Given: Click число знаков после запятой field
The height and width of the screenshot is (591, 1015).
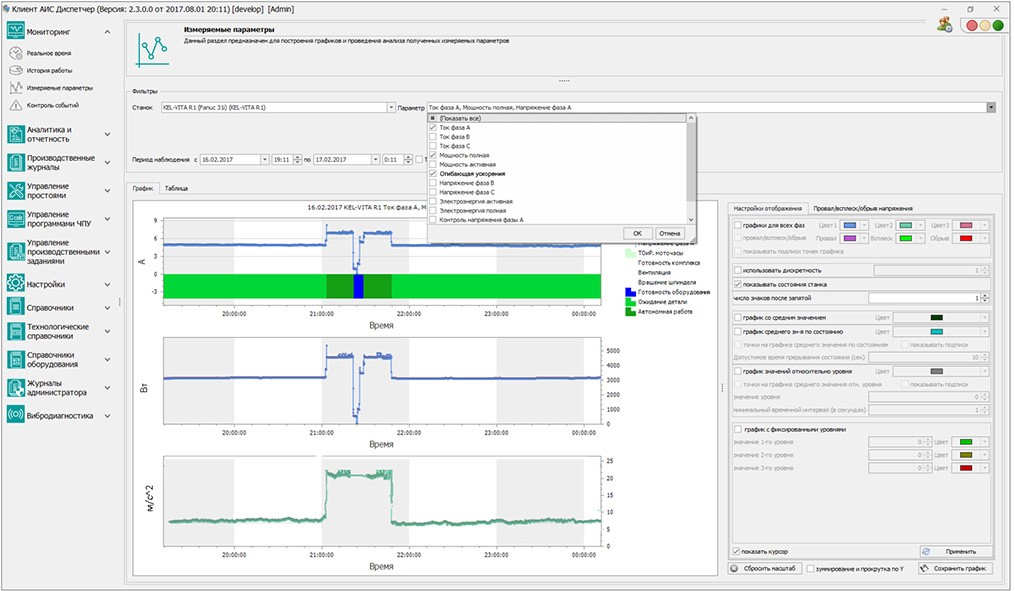Looking at the screenshot, I should click(928, 298).
